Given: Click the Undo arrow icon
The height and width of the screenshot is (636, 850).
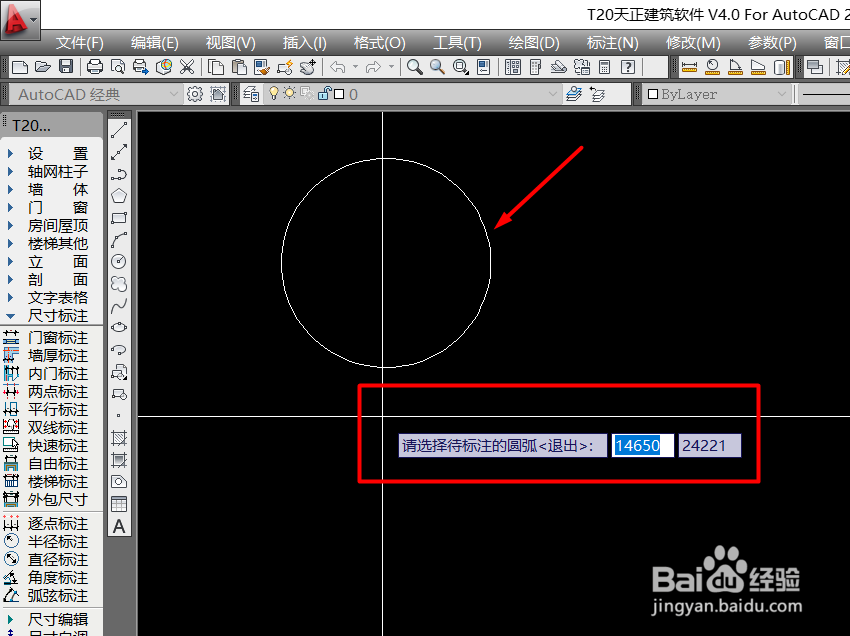Looking at the screenshot, I should tap(338, 67).
